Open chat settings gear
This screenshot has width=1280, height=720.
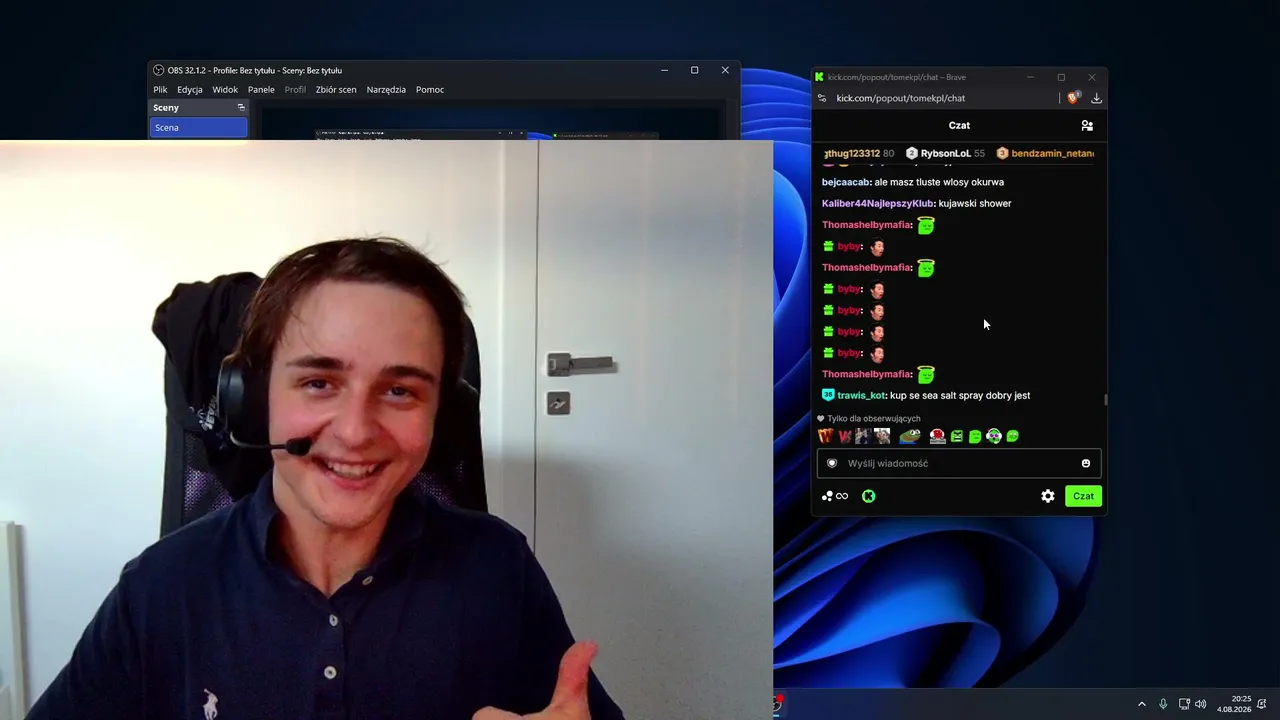tap(1048, 496)
